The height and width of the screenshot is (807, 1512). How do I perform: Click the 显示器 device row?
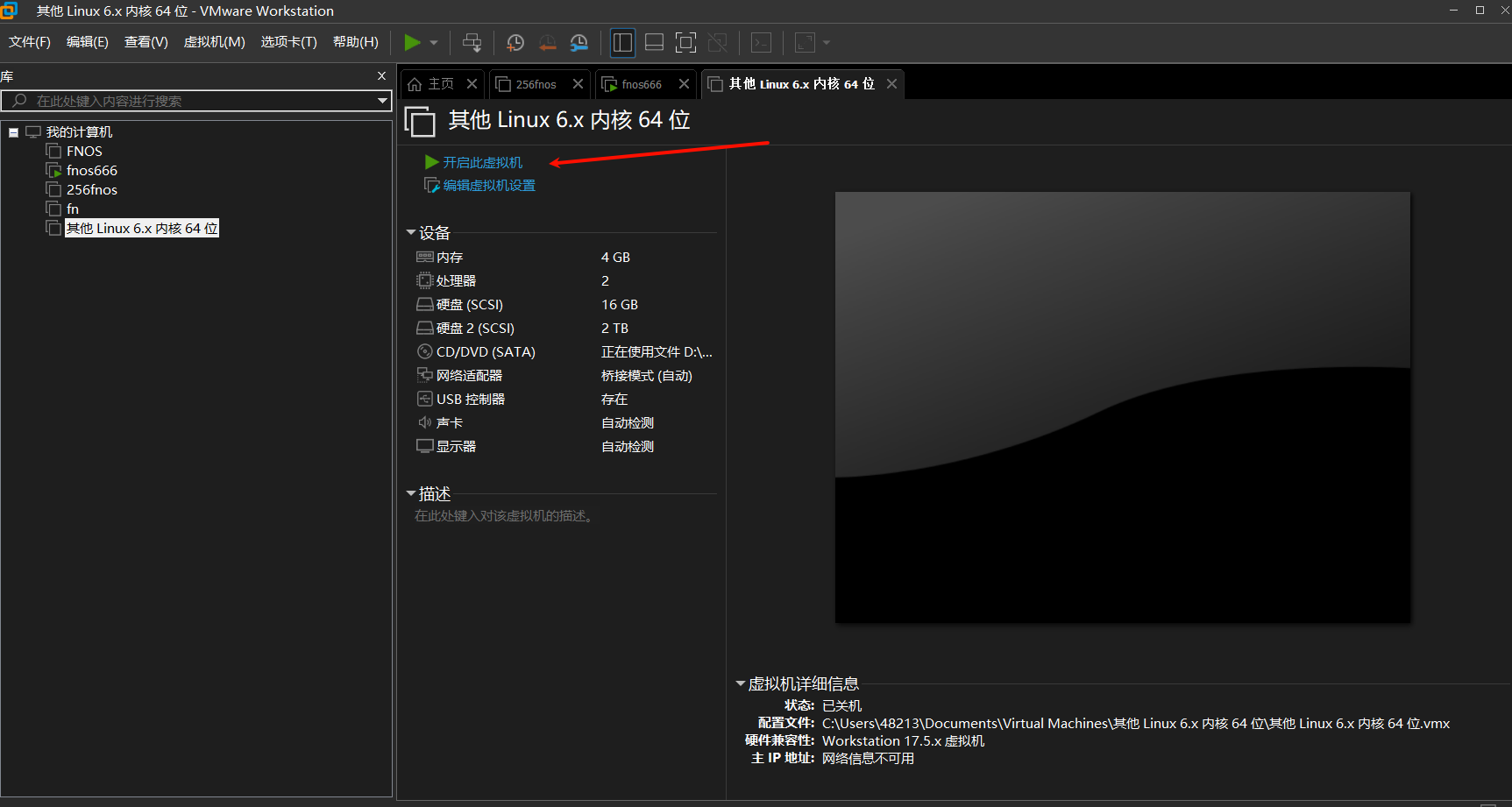click(x=565, y=446)
